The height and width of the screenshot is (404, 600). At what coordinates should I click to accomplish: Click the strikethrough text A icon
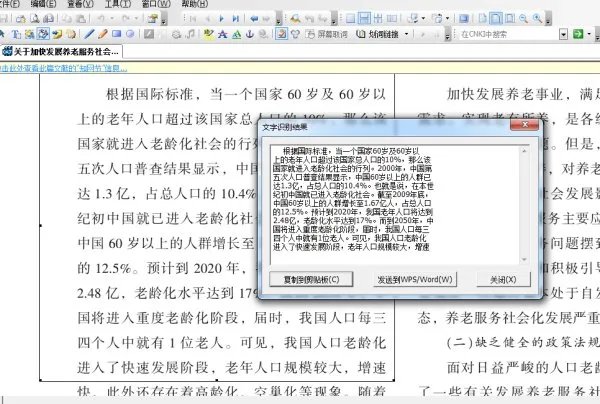point(222,34)
